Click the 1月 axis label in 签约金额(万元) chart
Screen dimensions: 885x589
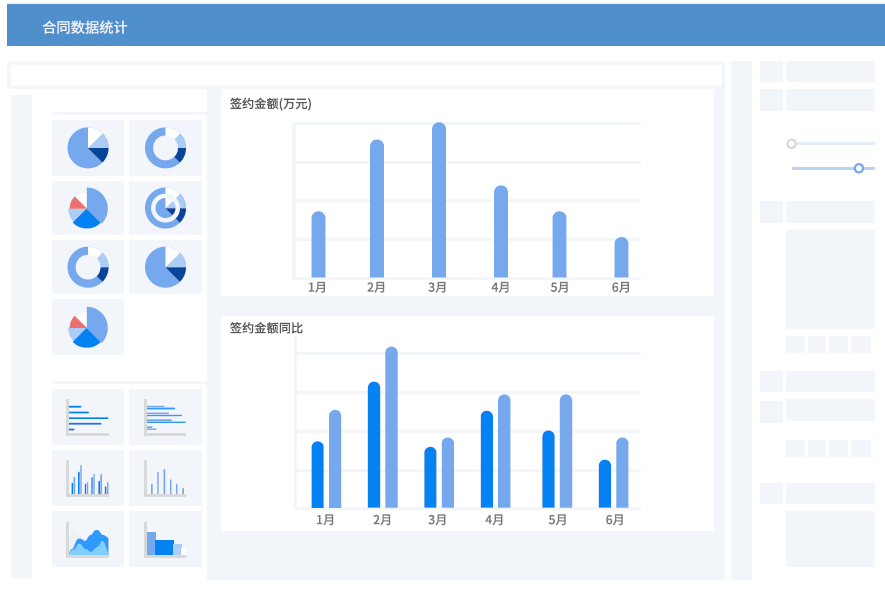click(x=317, y=287)
